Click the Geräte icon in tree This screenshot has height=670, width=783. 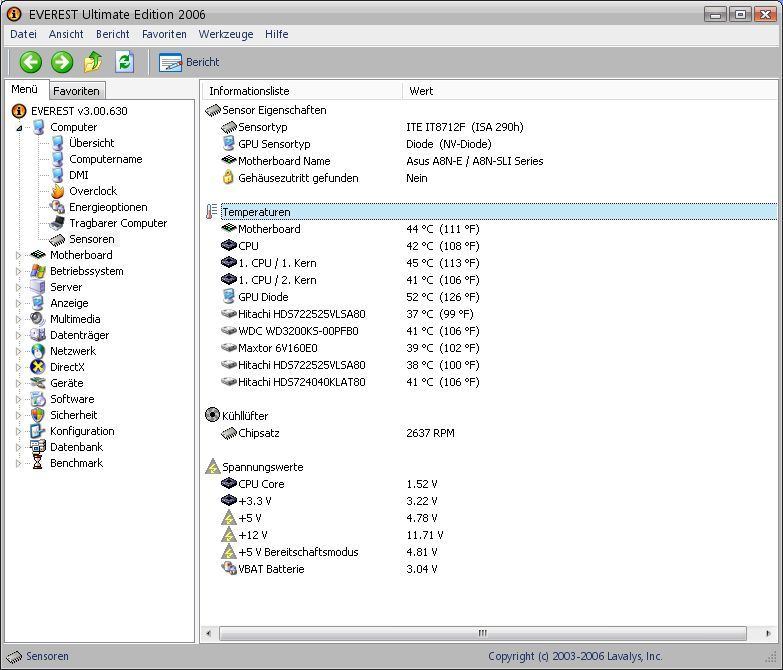point(38,383)
